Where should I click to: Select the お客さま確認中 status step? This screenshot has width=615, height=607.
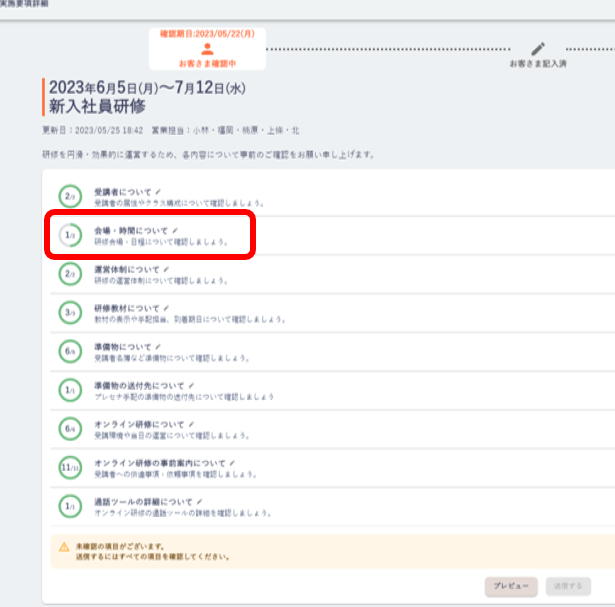pyautogui.click(x=207, y=49)
